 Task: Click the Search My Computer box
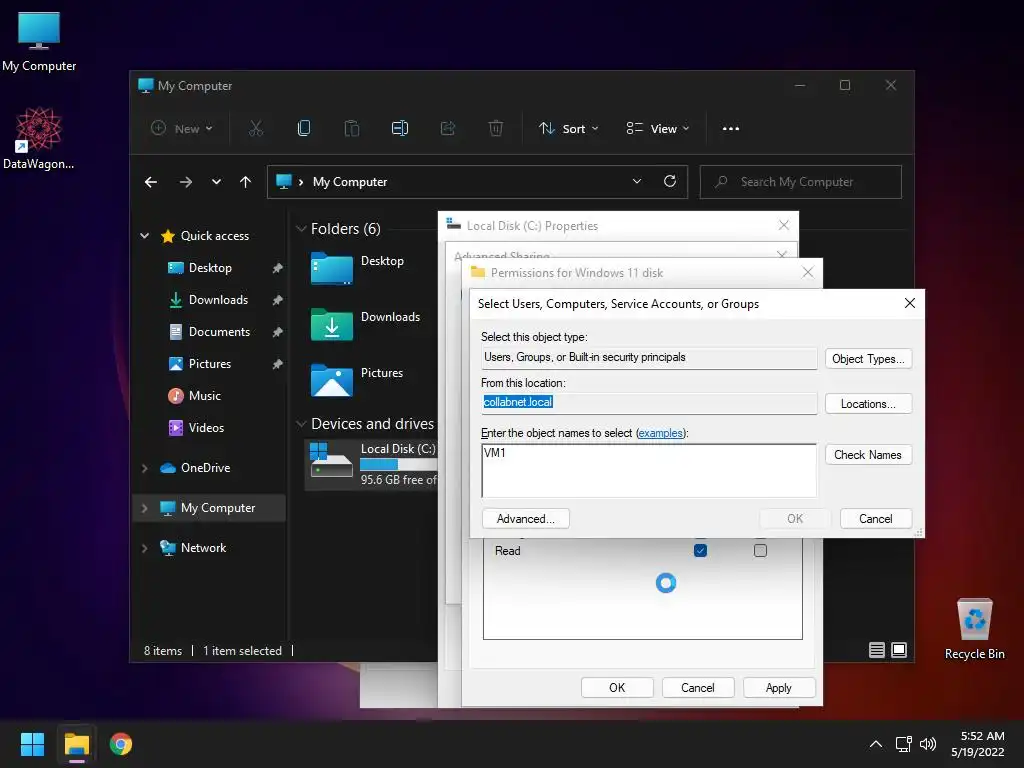coord(801,182)
